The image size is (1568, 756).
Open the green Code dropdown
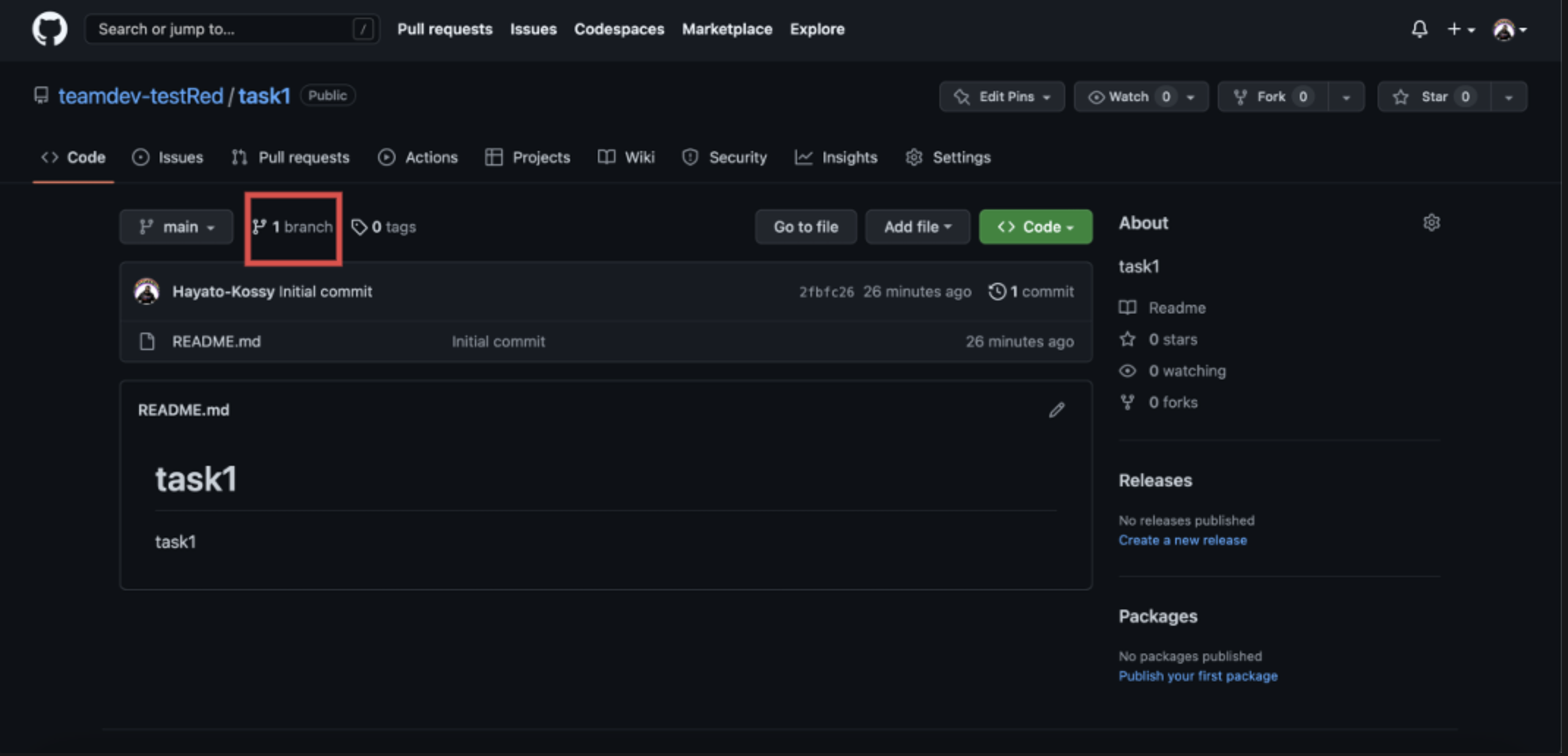point(1035,226)
